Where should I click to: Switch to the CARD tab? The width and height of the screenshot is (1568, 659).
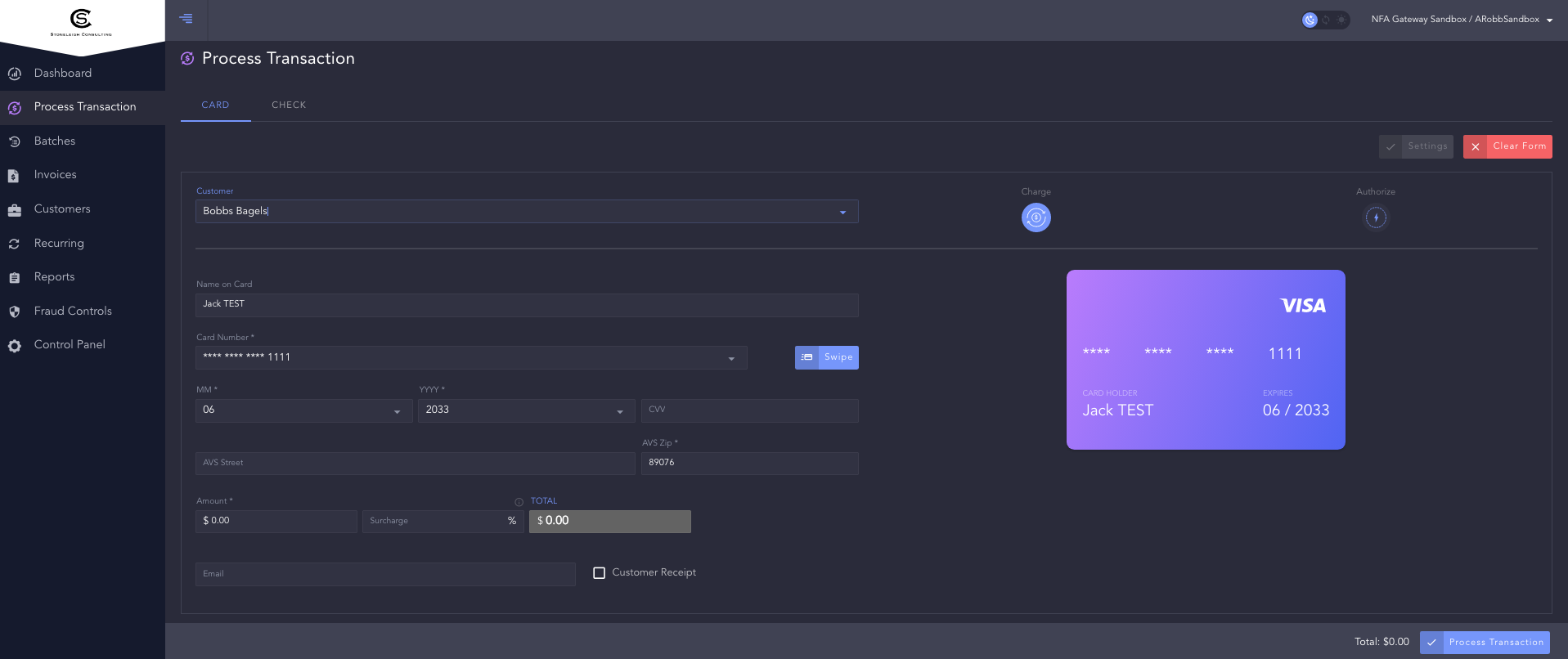click(x=215, y=105)
